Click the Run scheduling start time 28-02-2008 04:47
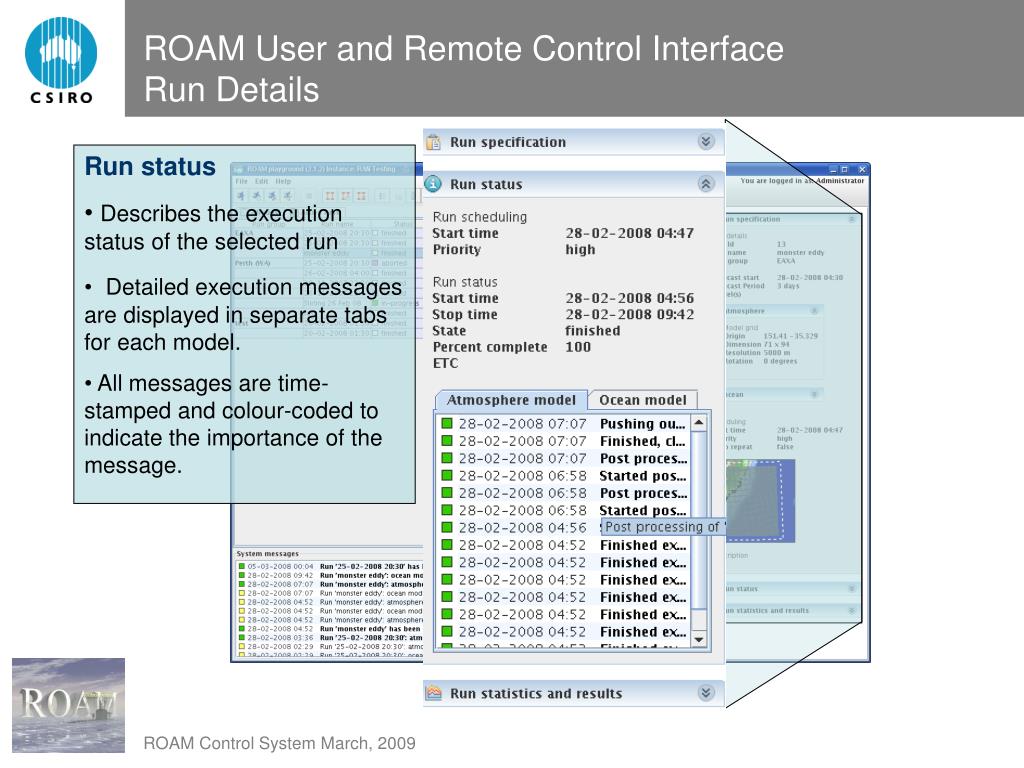 (x=630, y=233)
